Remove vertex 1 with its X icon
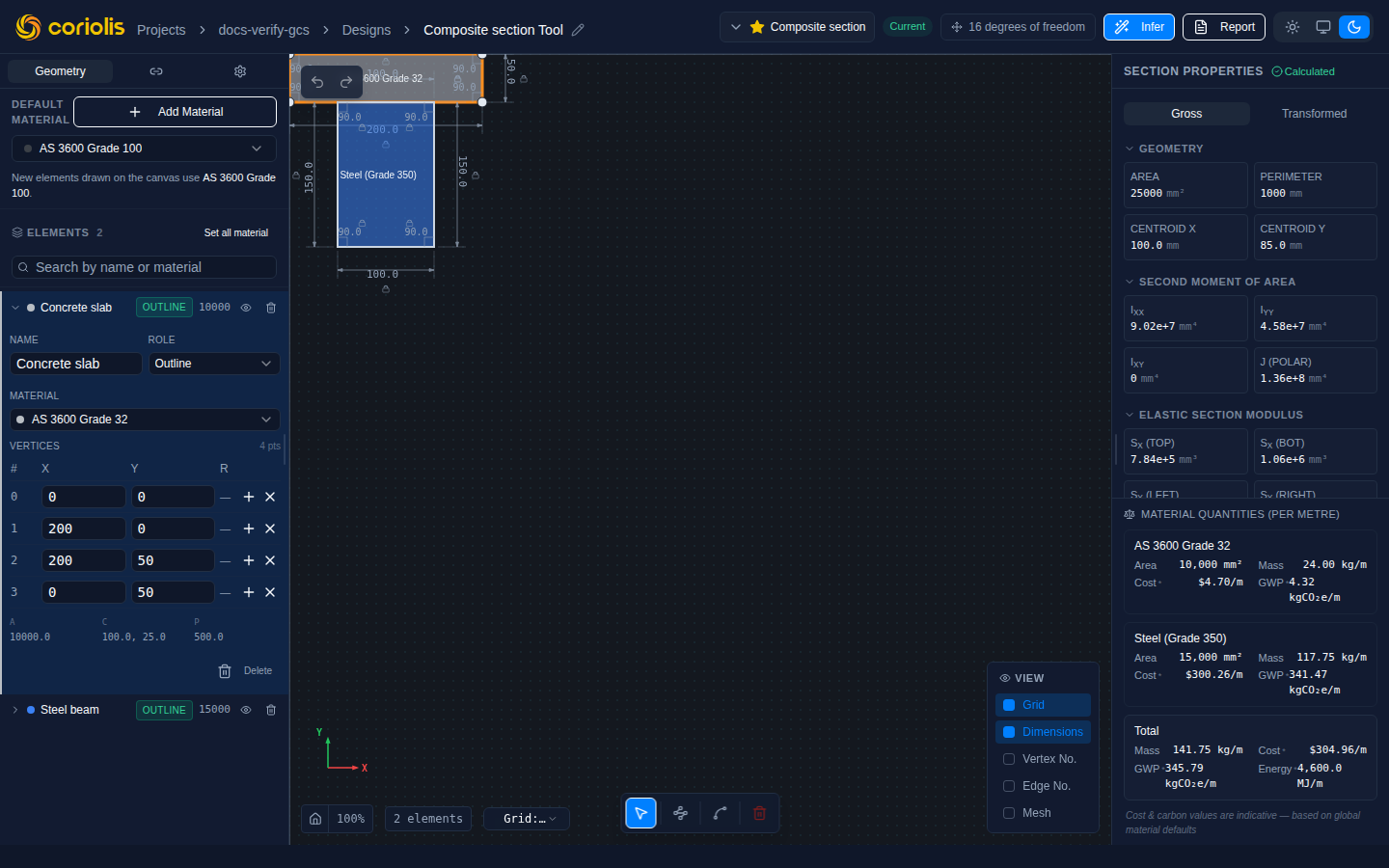 (x=270, y=529)
